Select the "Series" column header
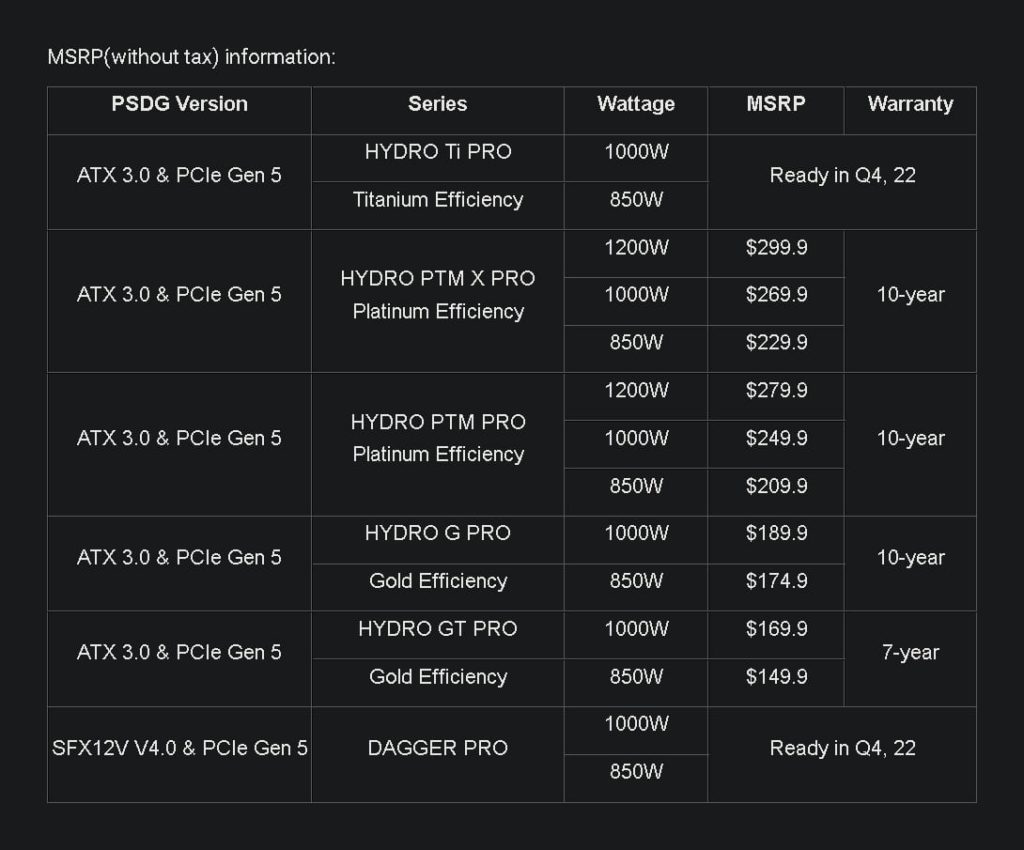Viewport: 1024px width, 850px height. click(x=437, y=104)
